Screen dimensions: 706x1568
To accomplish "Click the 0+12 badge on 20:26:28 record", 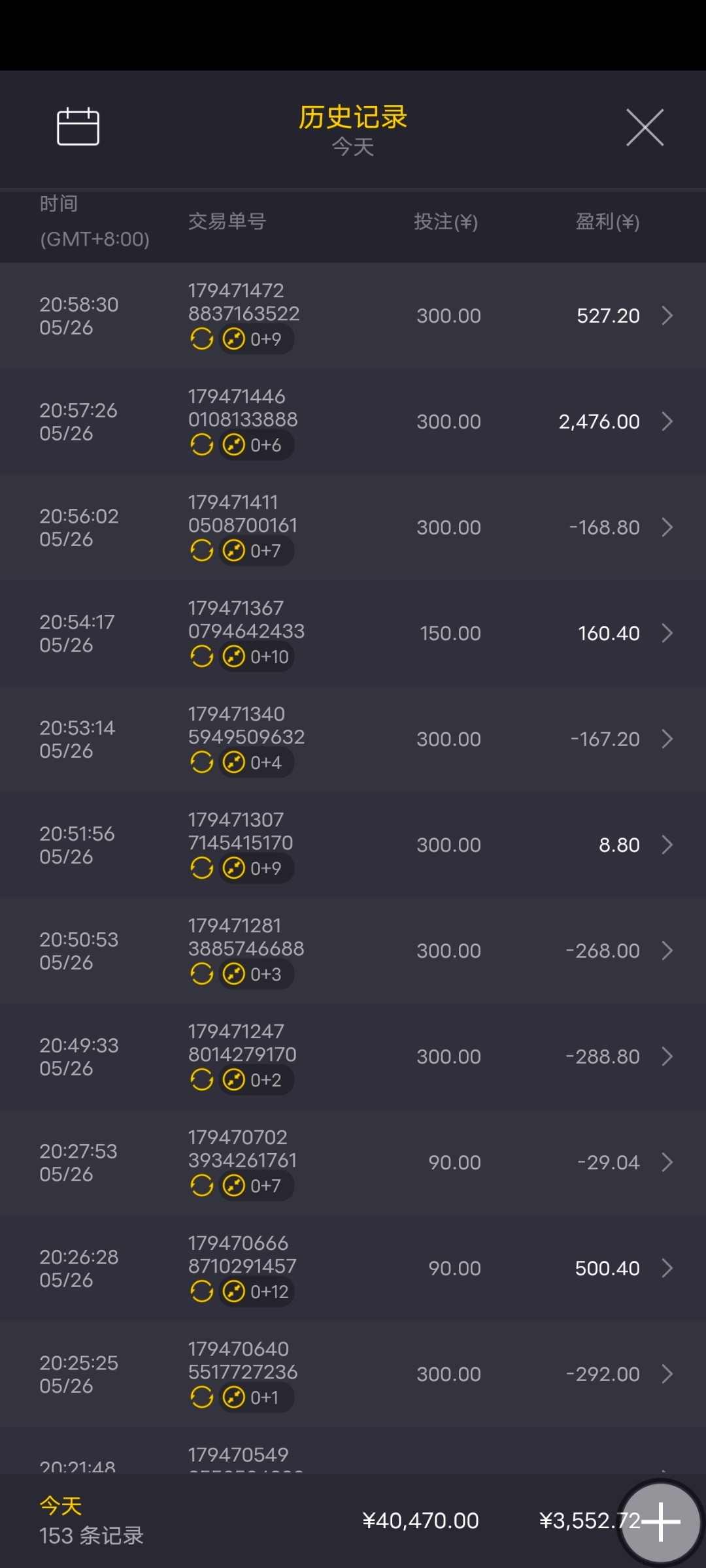I will (256, 1292).
